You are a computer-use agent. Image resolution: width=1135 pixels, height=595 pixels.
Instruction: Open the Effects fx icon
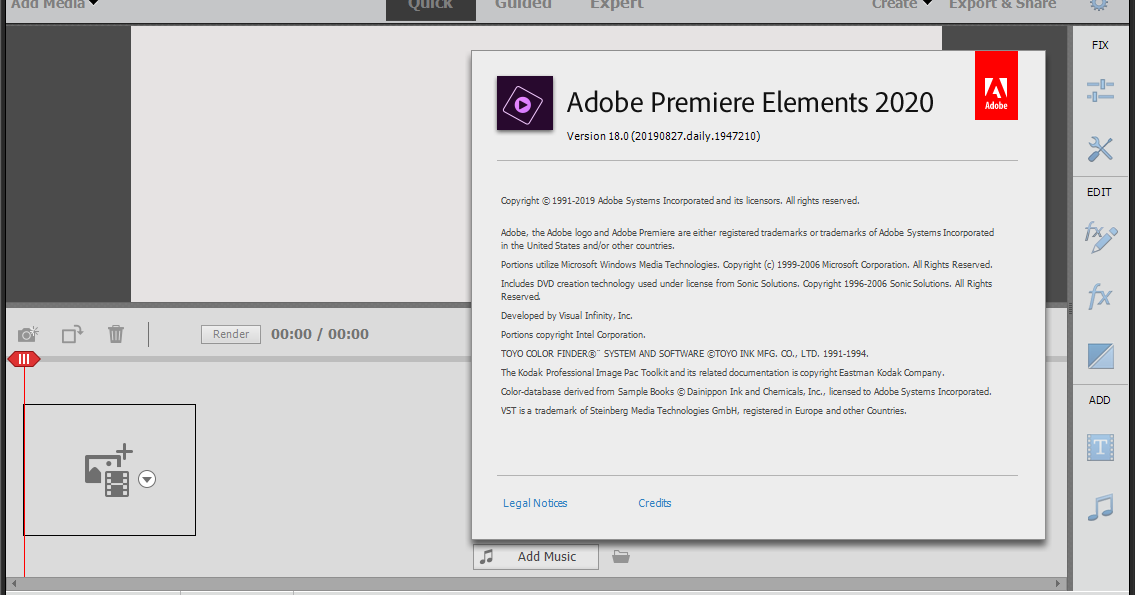click(1100, 296)
